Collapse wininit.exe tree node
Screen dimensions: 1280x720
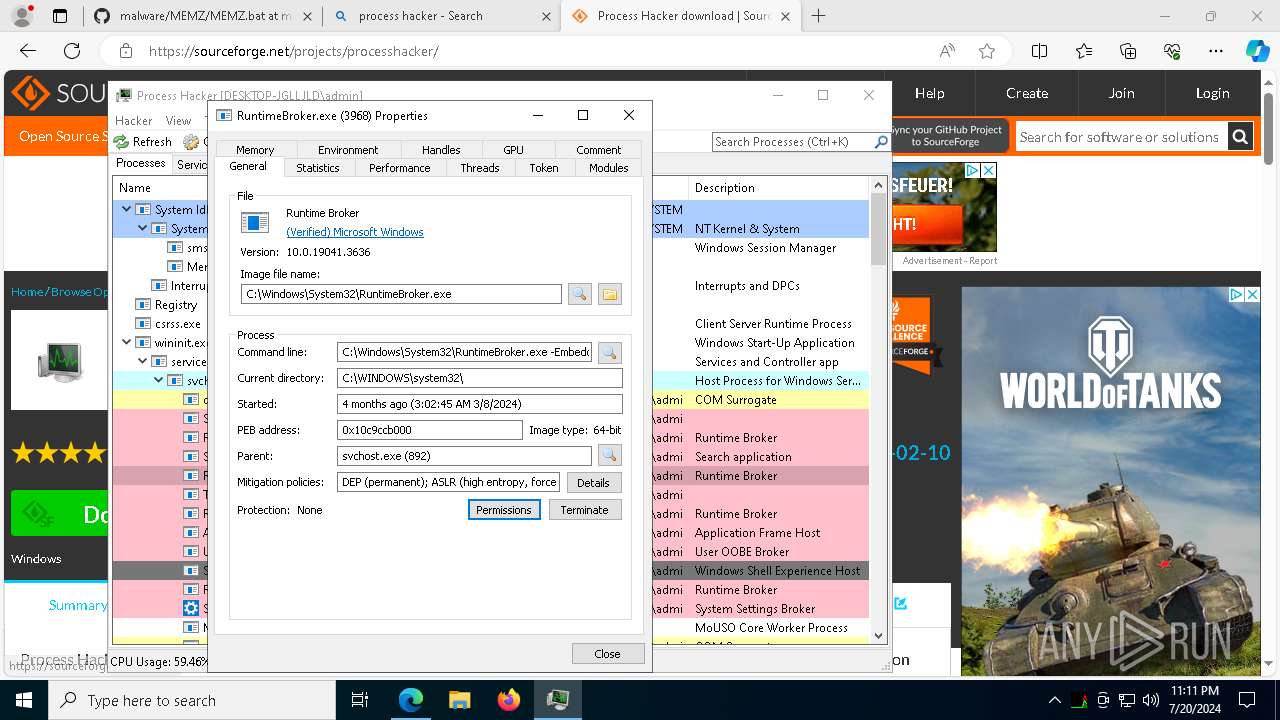[127, 342]
